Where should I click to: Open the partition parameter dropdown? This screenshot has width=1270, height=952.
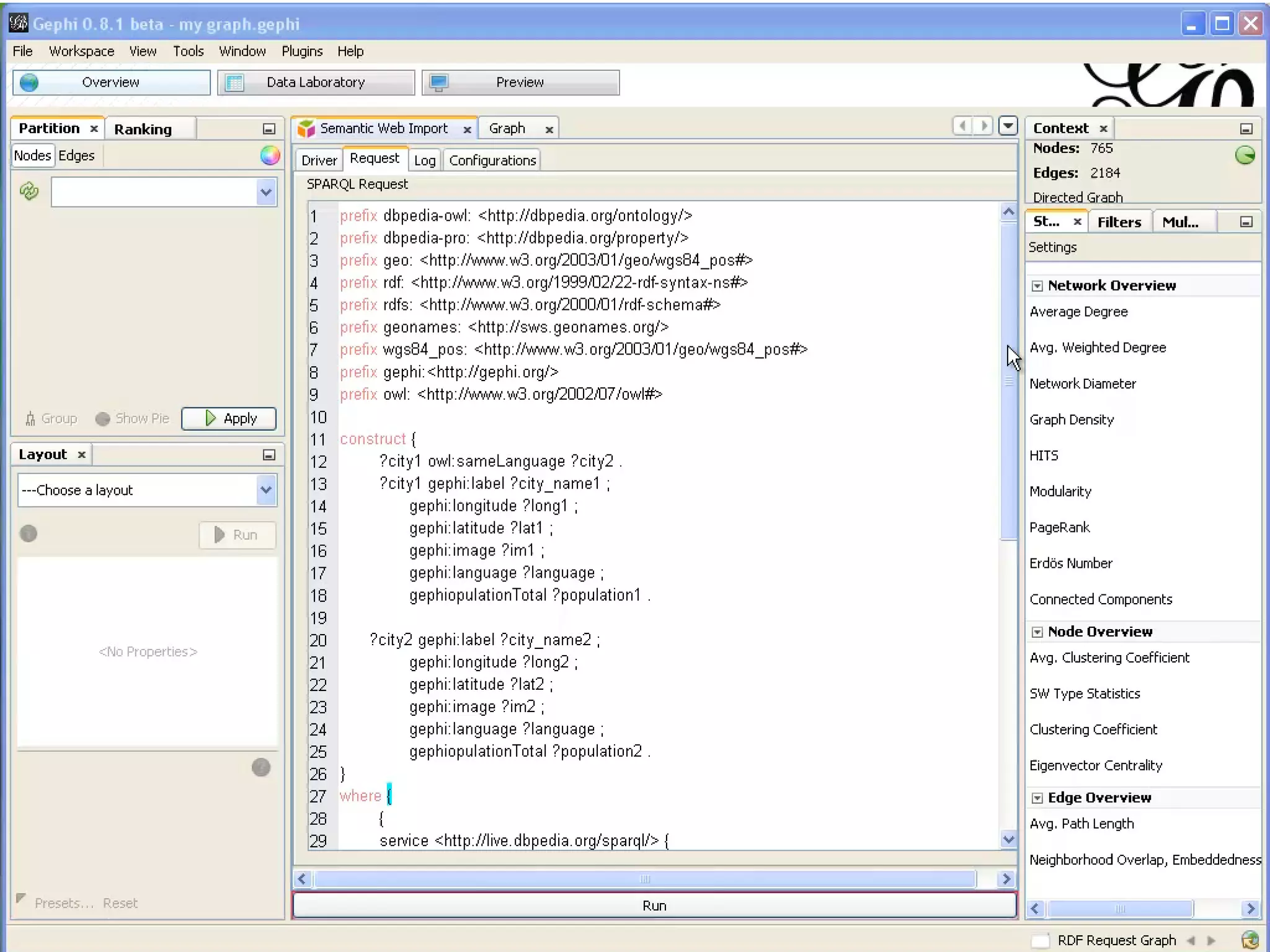click(266, 192)
